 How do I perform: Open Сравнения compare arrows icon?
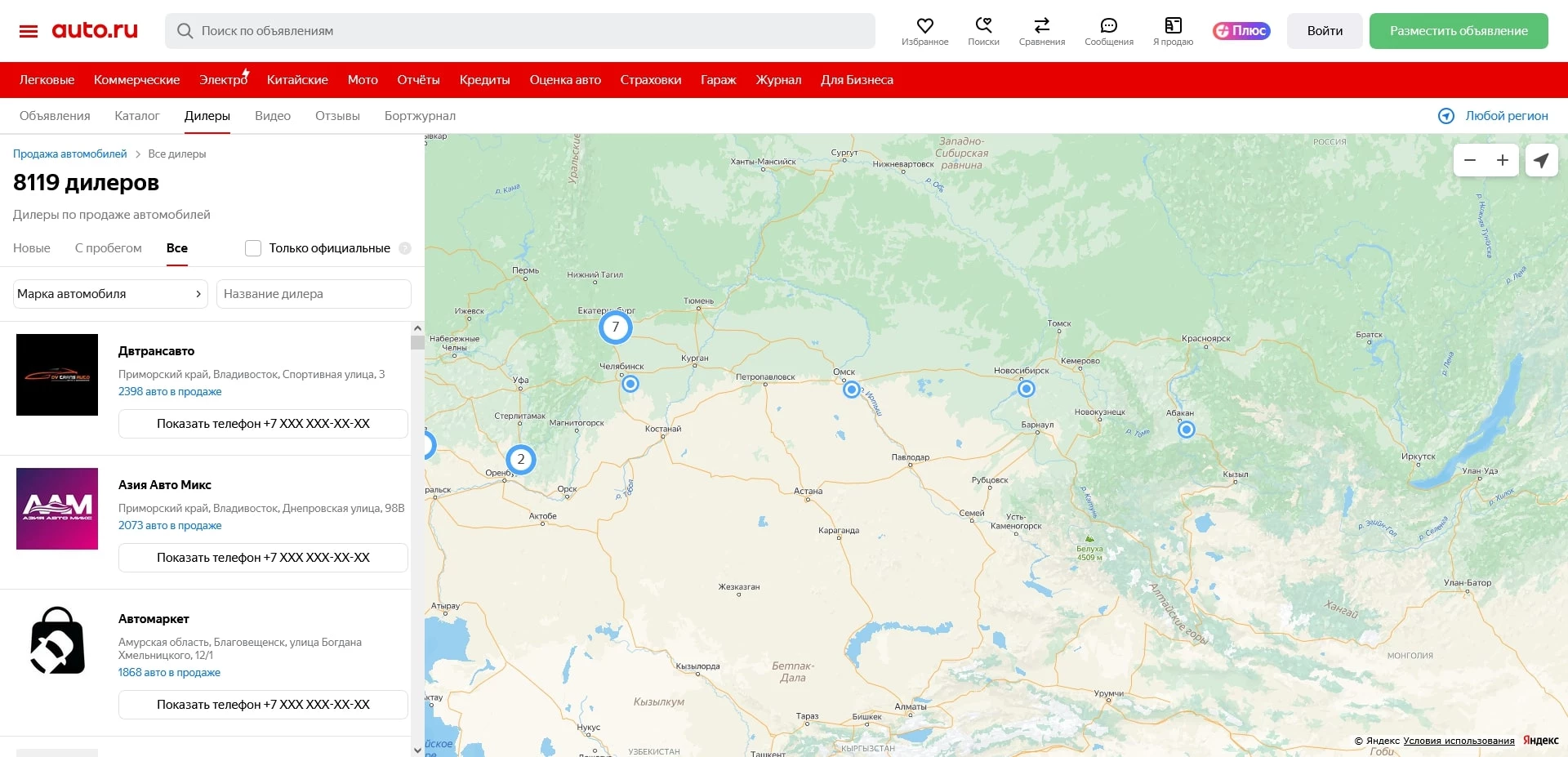[1041, 26]
